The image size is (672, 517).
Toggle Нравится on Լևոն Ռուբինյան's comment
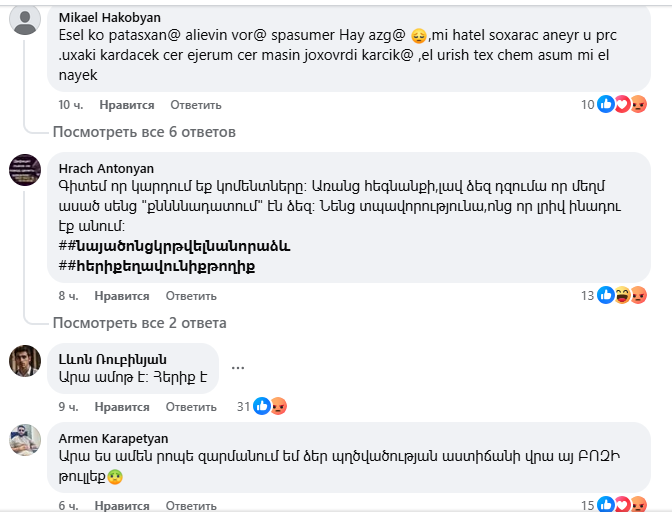pos(124,407)
